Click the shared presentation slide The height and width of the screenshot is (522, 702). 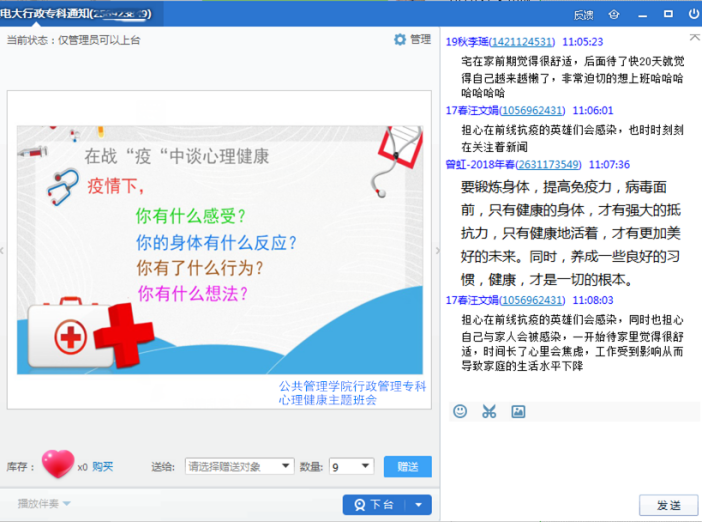click(x=220, y=250)
